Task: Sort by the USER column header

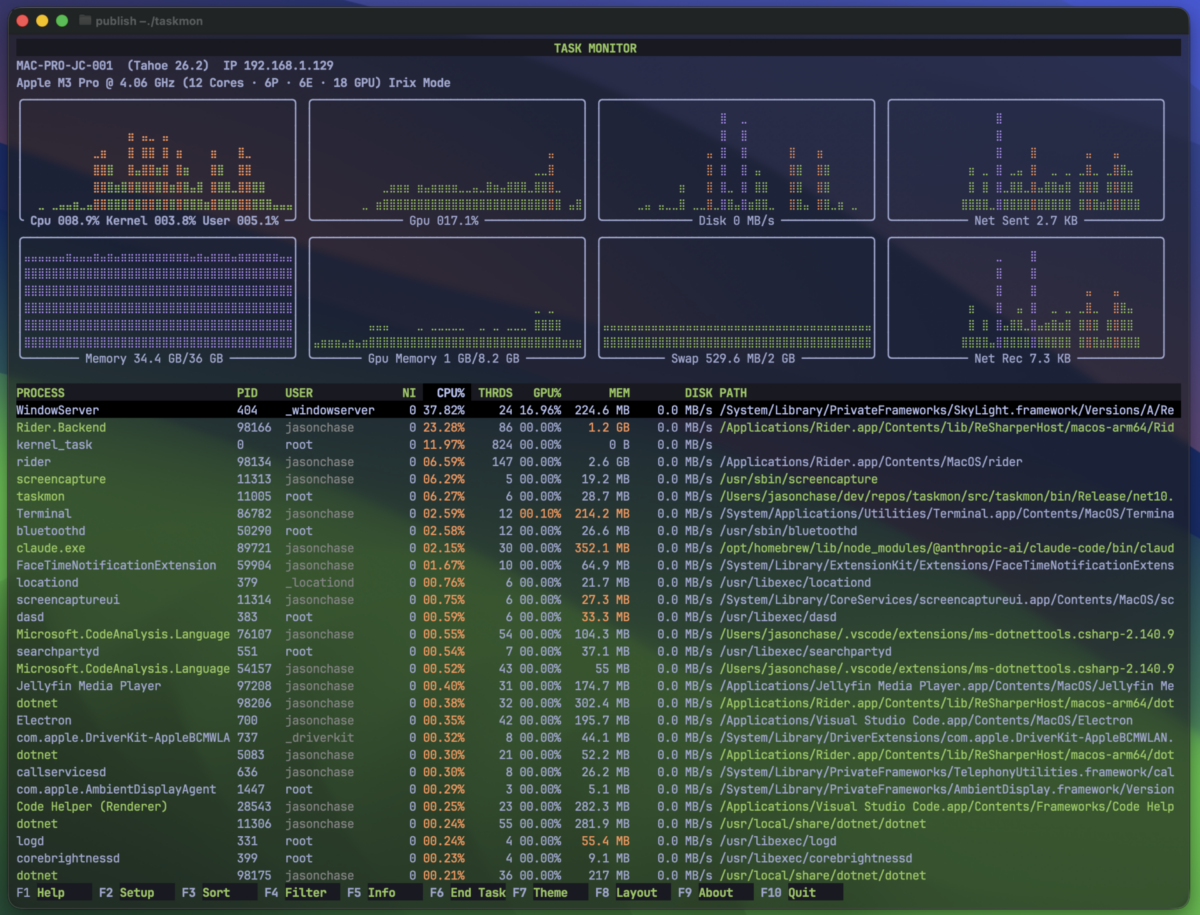Action: click(299, 393)
